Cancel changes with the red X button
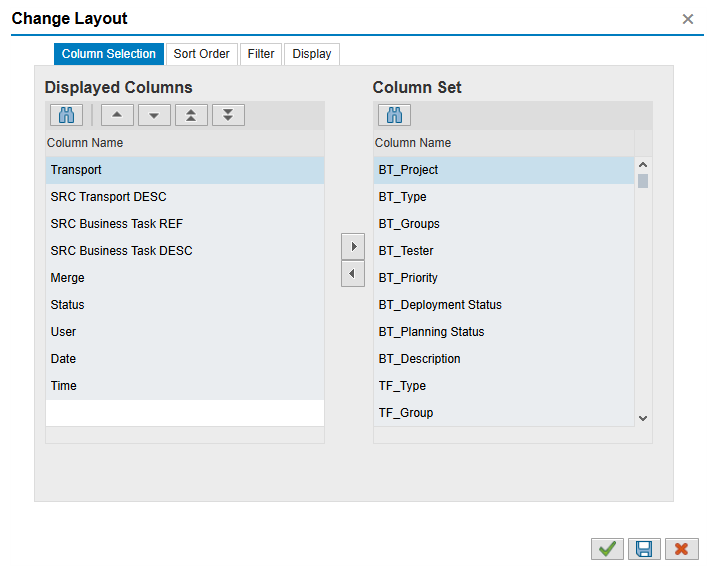This screenshot has width=715, height=572. click(x=681, y=548)
